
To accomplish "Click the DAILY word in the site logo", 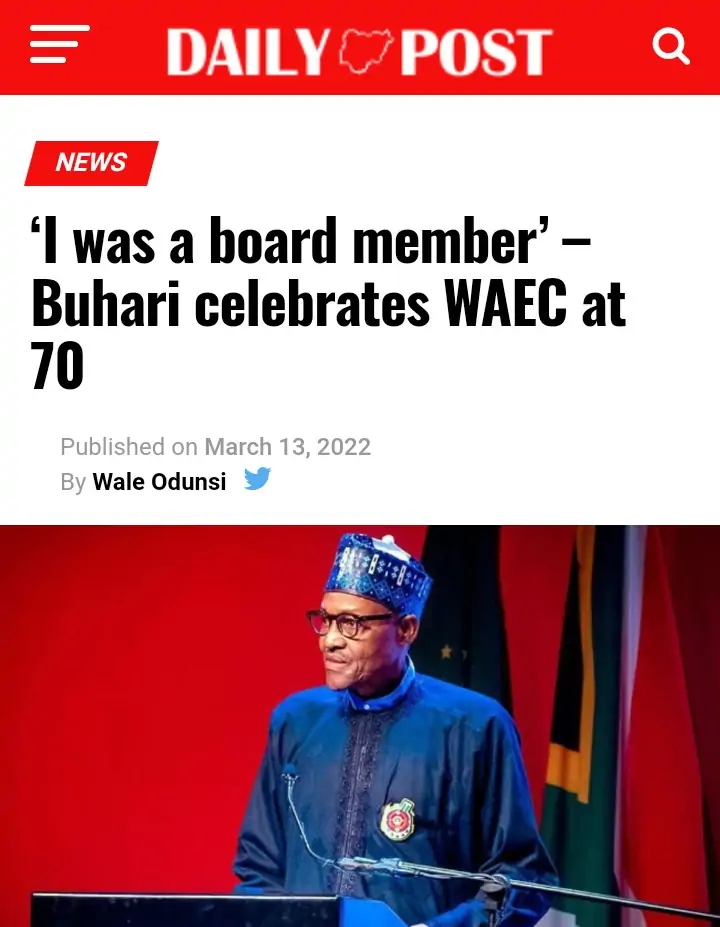I will coord(248,52).
